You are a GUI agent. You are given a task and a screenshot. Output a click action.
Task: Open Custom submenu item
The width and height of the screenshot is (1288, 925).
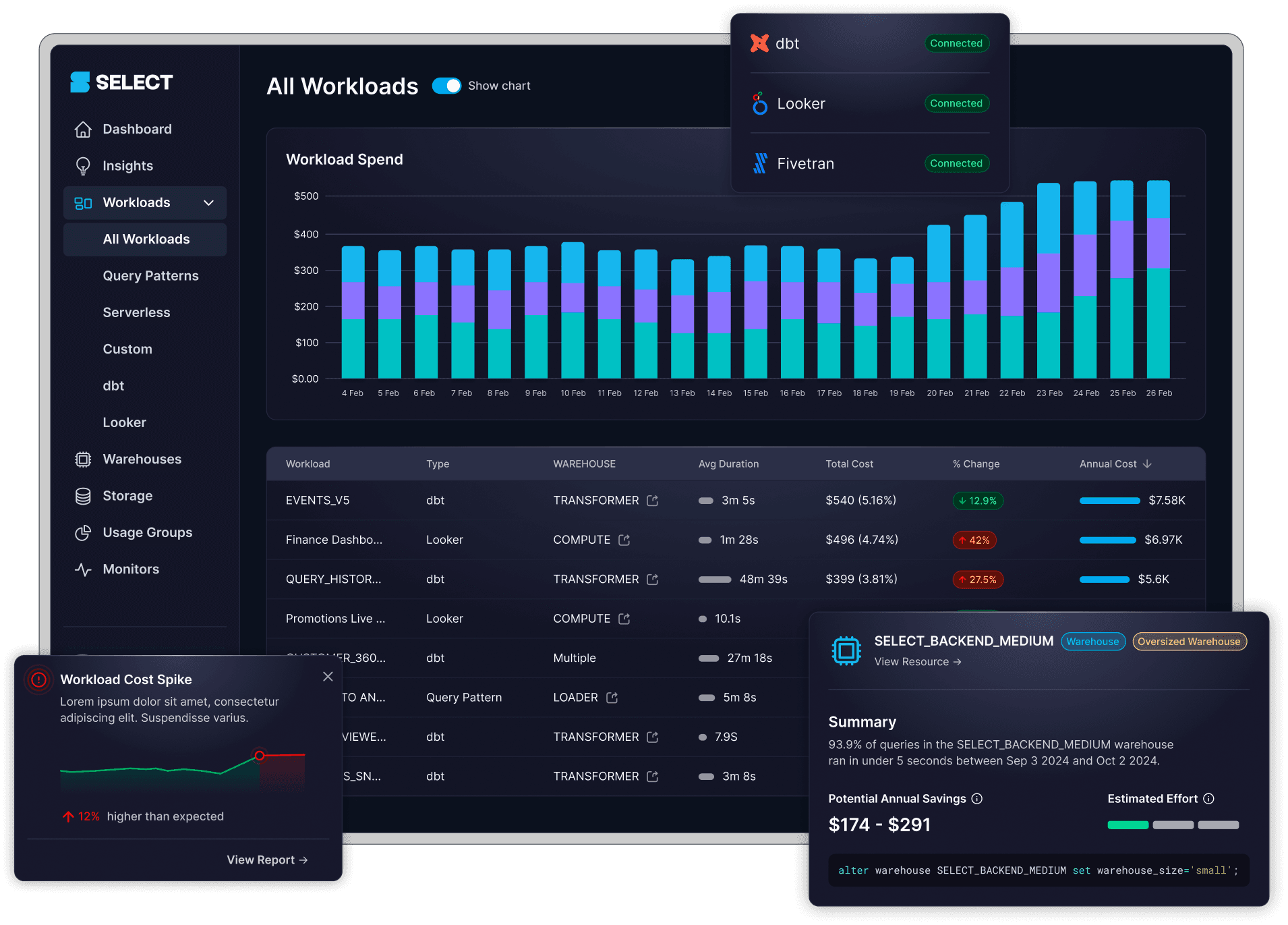127,349
